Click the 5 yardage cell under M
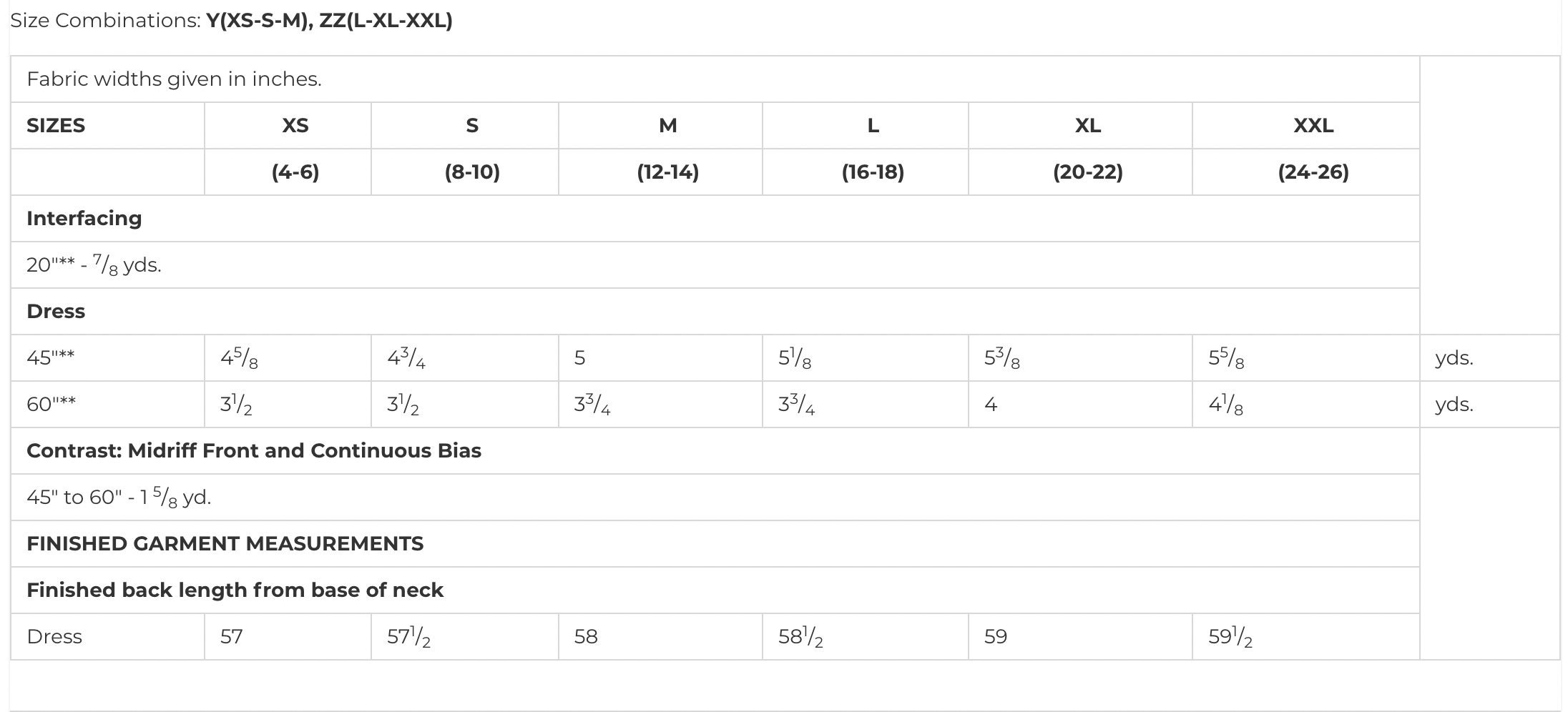 [x=660, y=358]
